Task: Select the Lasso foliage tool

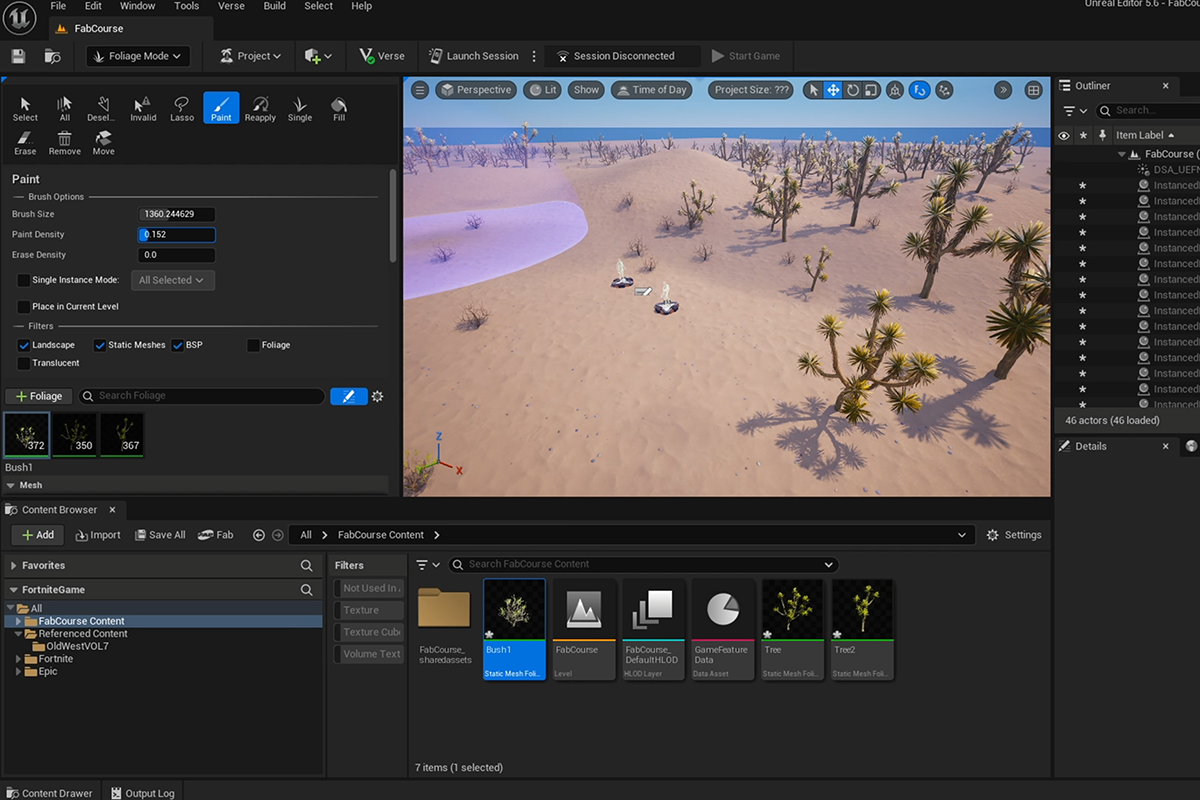Action: [x=181, y=108]
